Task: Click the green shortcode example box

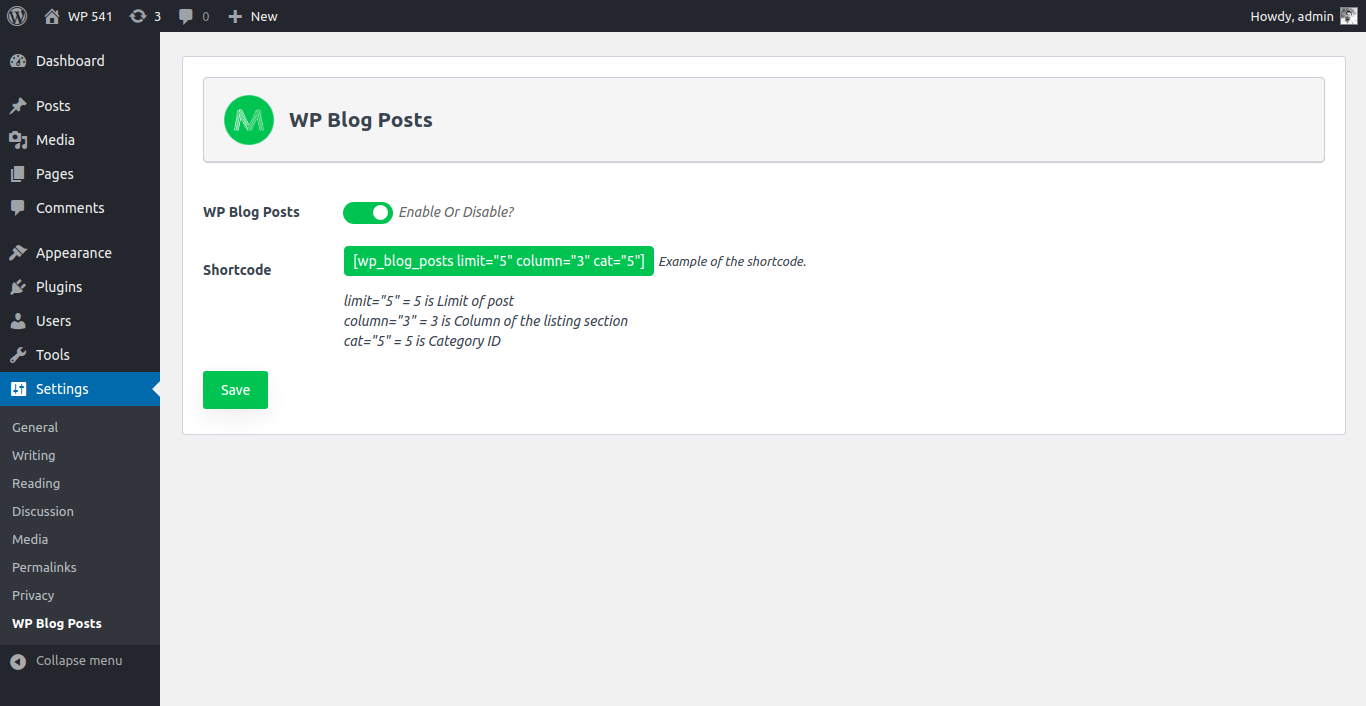Action: [x=498, y=261]
